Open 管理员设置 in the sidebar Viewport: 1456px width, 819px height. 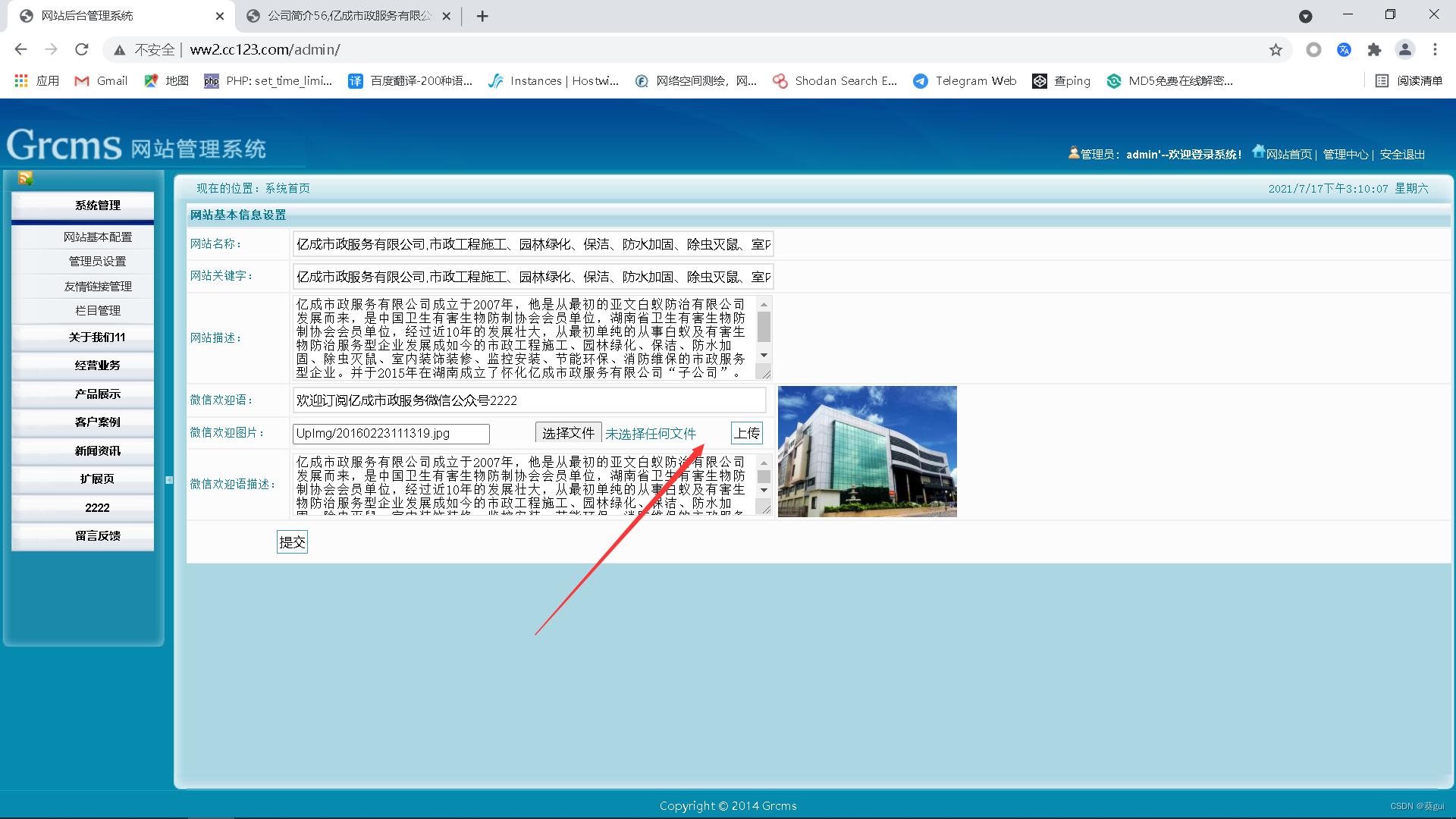pos(97,262)
